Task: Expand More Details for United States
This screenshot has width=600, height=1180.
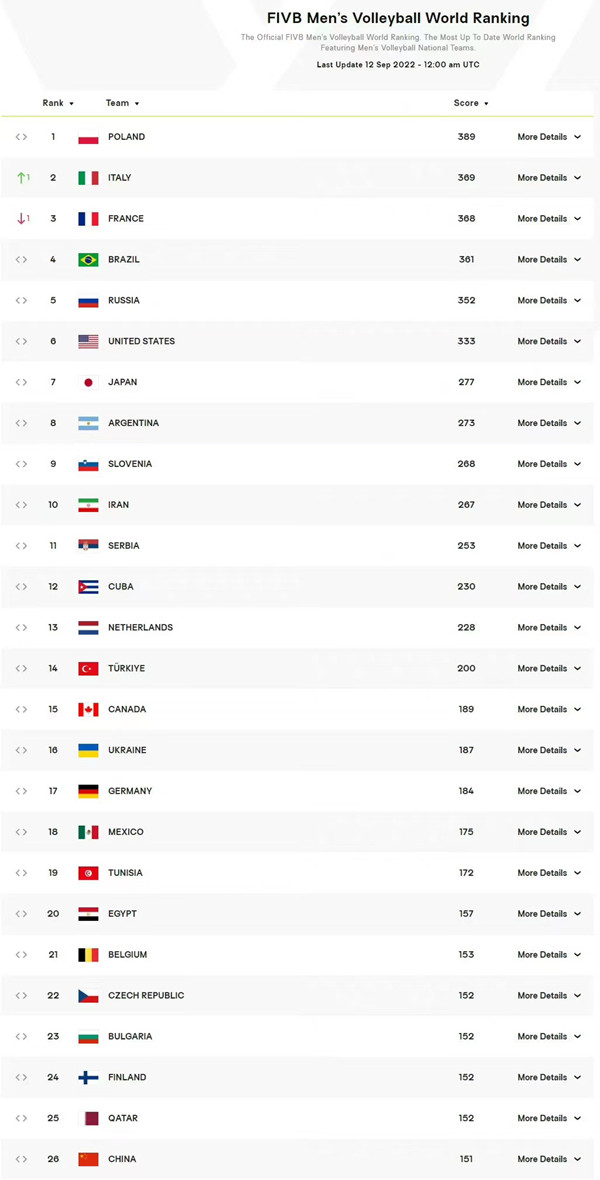Action: pyautogui.click(x=549, y=342)
